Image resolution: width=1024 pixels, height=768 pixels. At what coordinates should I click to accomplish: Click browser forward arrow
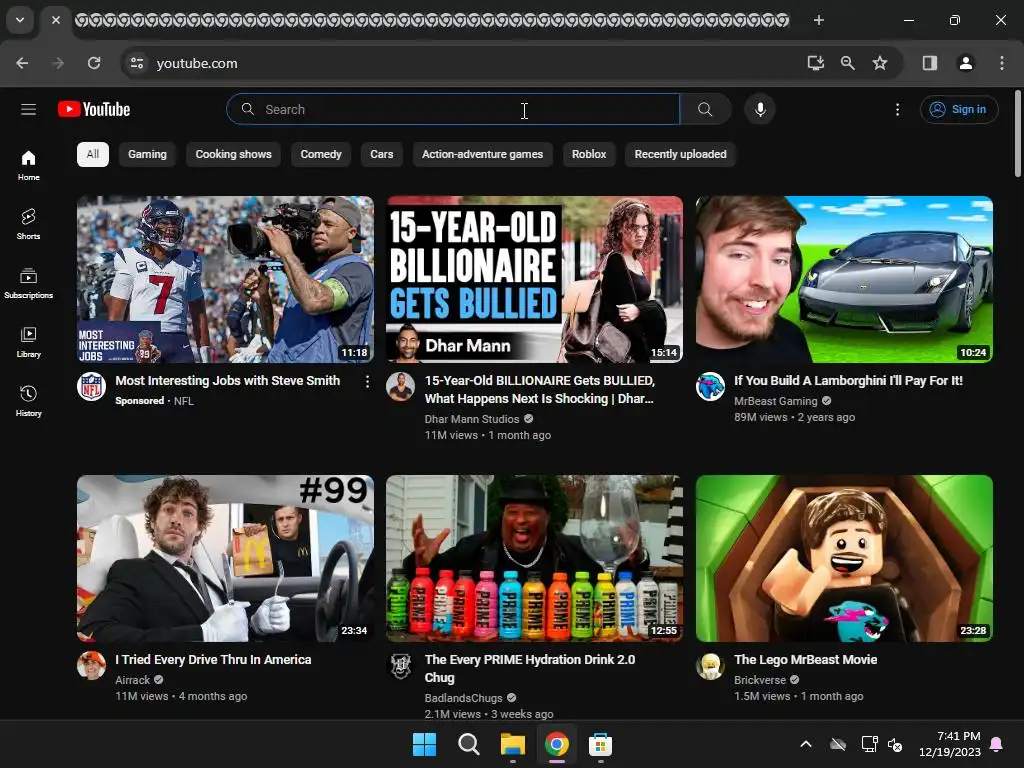pos(58,63)
